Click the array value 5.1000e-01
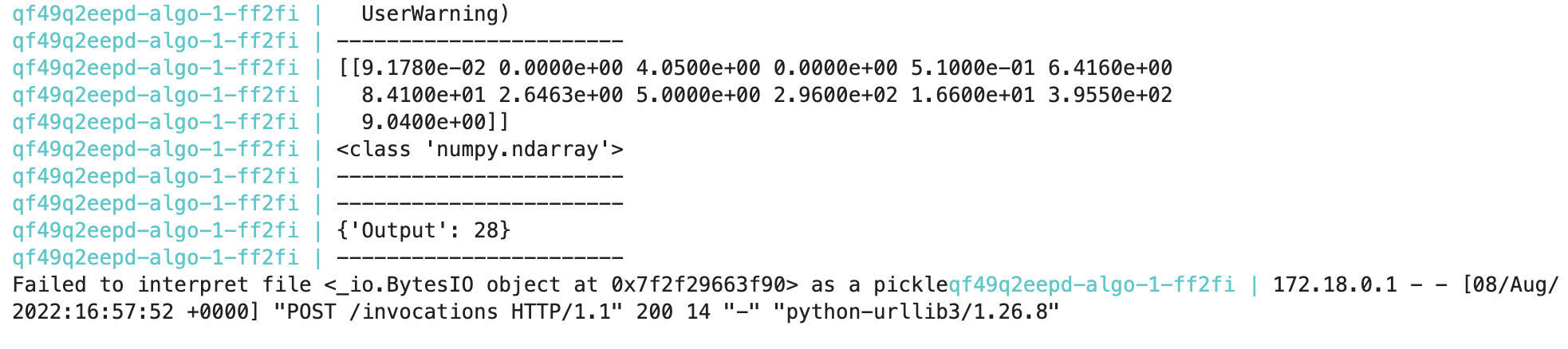Image resolution: width=1568 pixels, height=349 pixels. (972, 68)
